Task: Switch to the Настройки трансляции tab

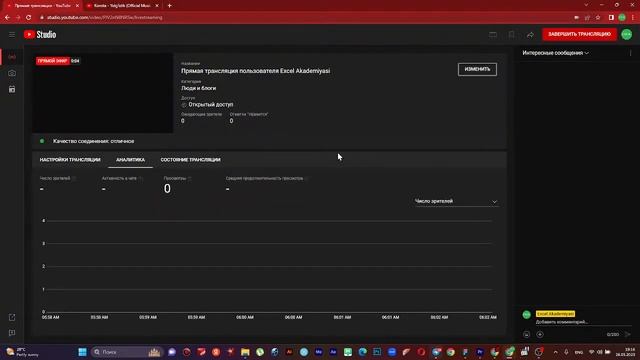Action: coord(70,160)
